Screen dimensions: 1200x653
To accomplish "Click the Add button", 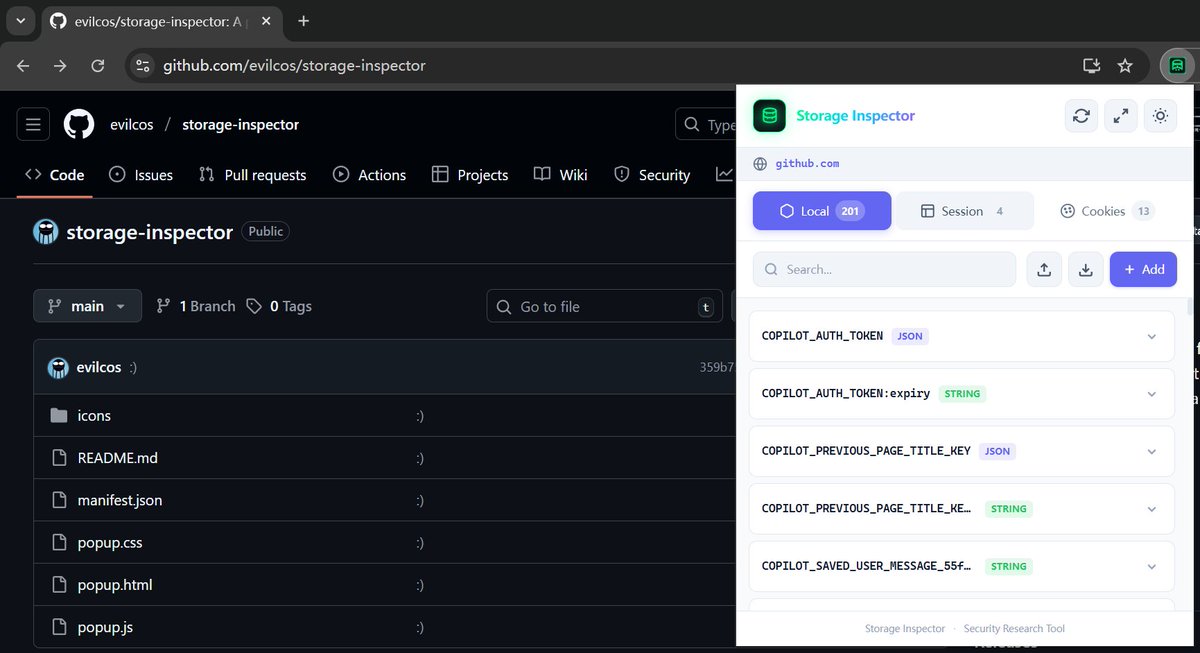I will (1143, 269).
